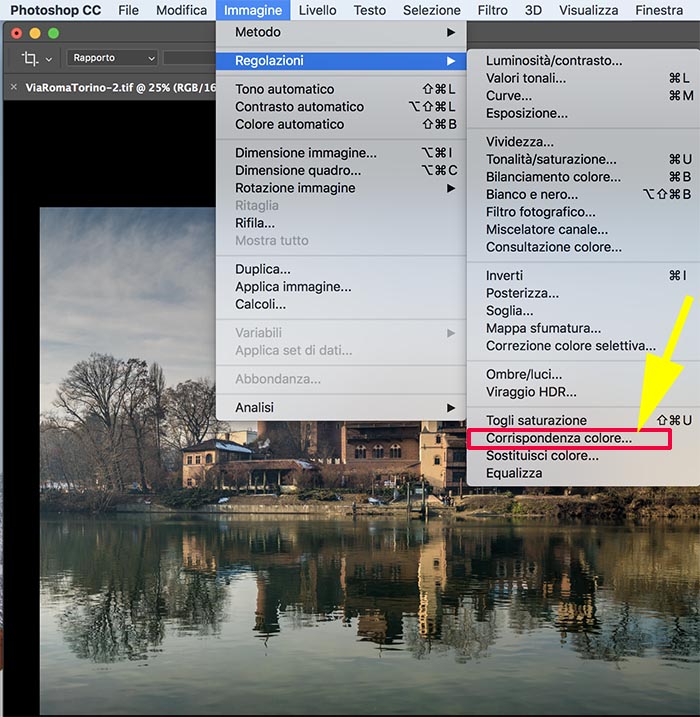This screenshot has height=717, width=700.
Task: Click the Immagine menu
Action: pos(253,10)
